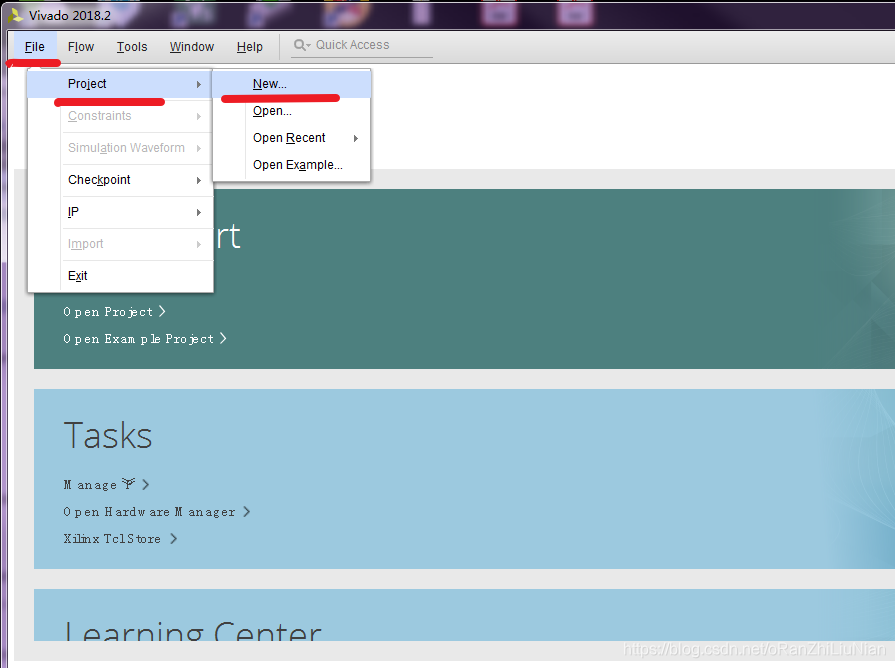Choose Open... in the Project submenu
895x668 pixels.
(292, 111)
